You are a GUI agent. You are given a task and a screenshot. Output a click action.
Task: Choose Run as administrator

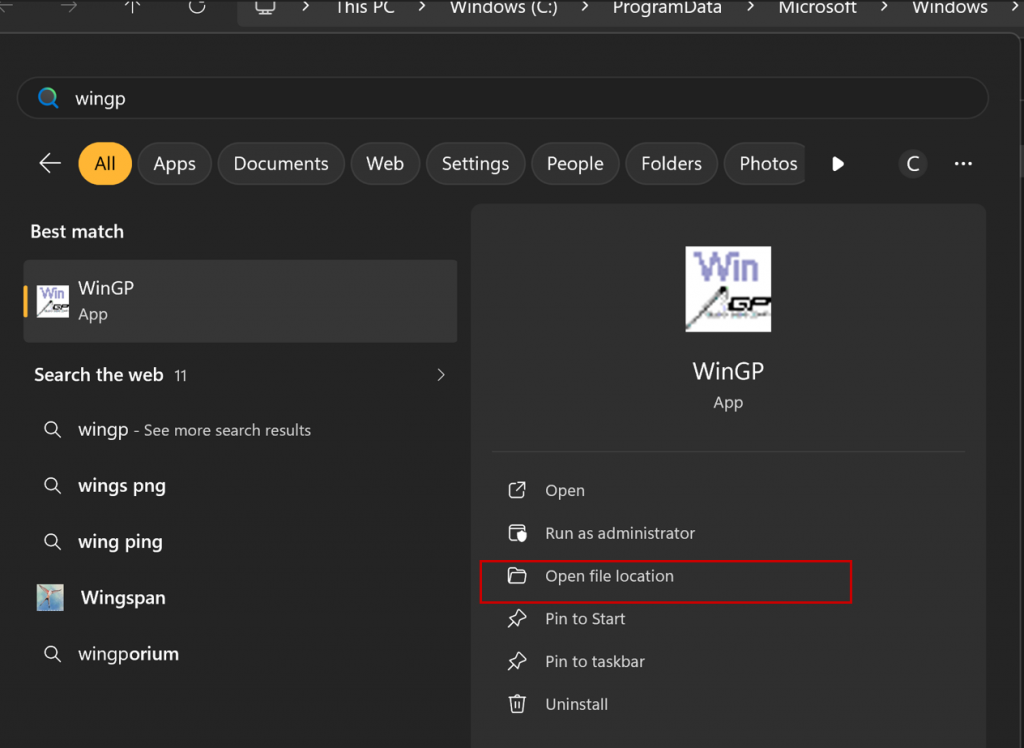tap(619, 534)
